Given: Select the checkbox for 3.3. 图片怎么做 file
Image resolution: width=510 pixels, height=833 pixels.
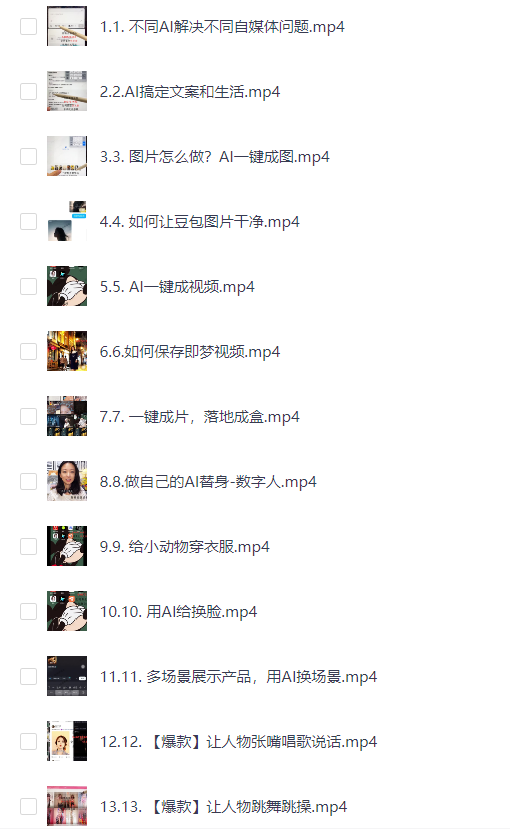Looking at the screenshot, I should [x=29, y=156].
